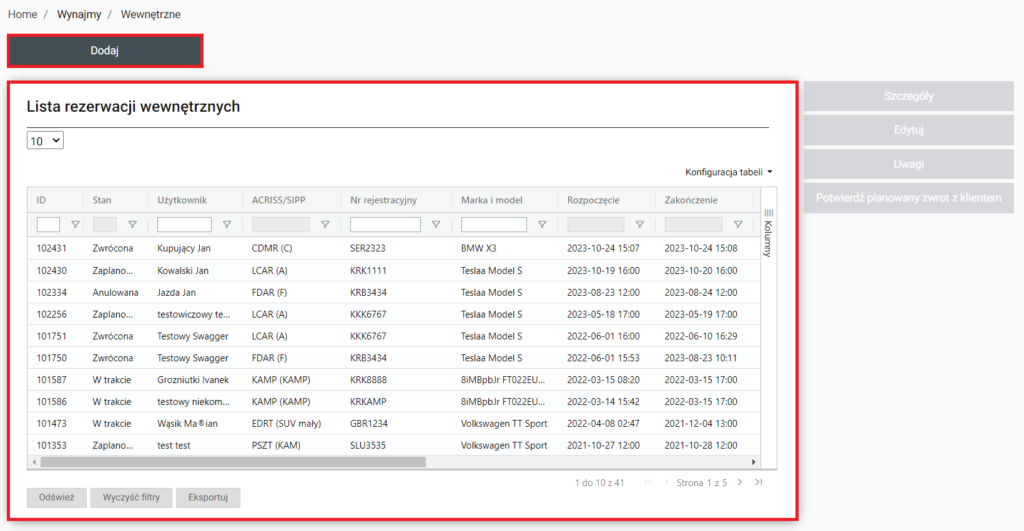The height and width of the screenshot is (531, 1024).
Task: Open the Rozpoczęcie column filter icon
Action: pyautogui.click(x=640, y=225)
